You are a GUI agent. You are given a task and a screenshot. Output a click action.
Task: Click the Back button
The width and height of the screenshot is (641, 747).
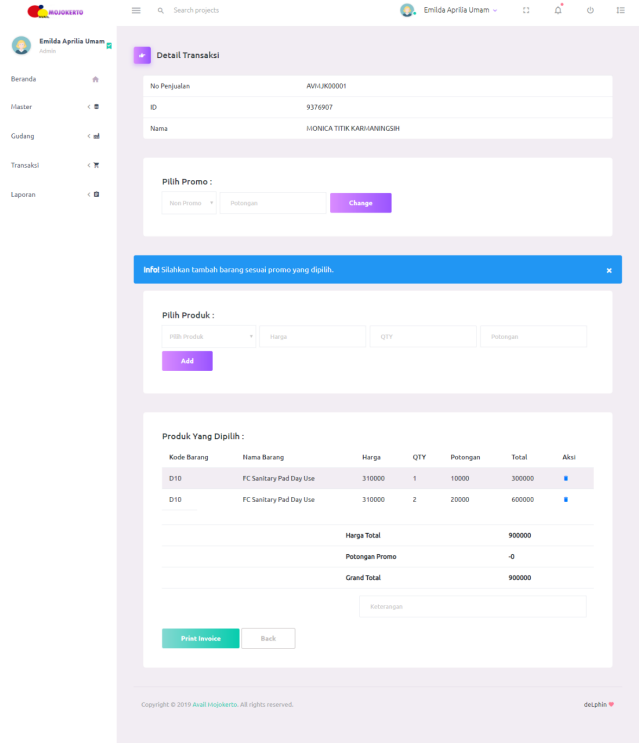(x=268, y=638)
